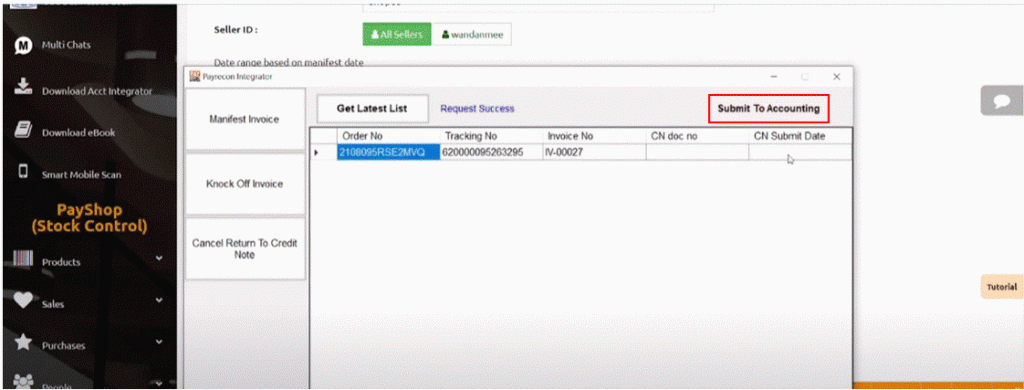Open the Multi Chats icon in sidebar

tap(24, 46)
